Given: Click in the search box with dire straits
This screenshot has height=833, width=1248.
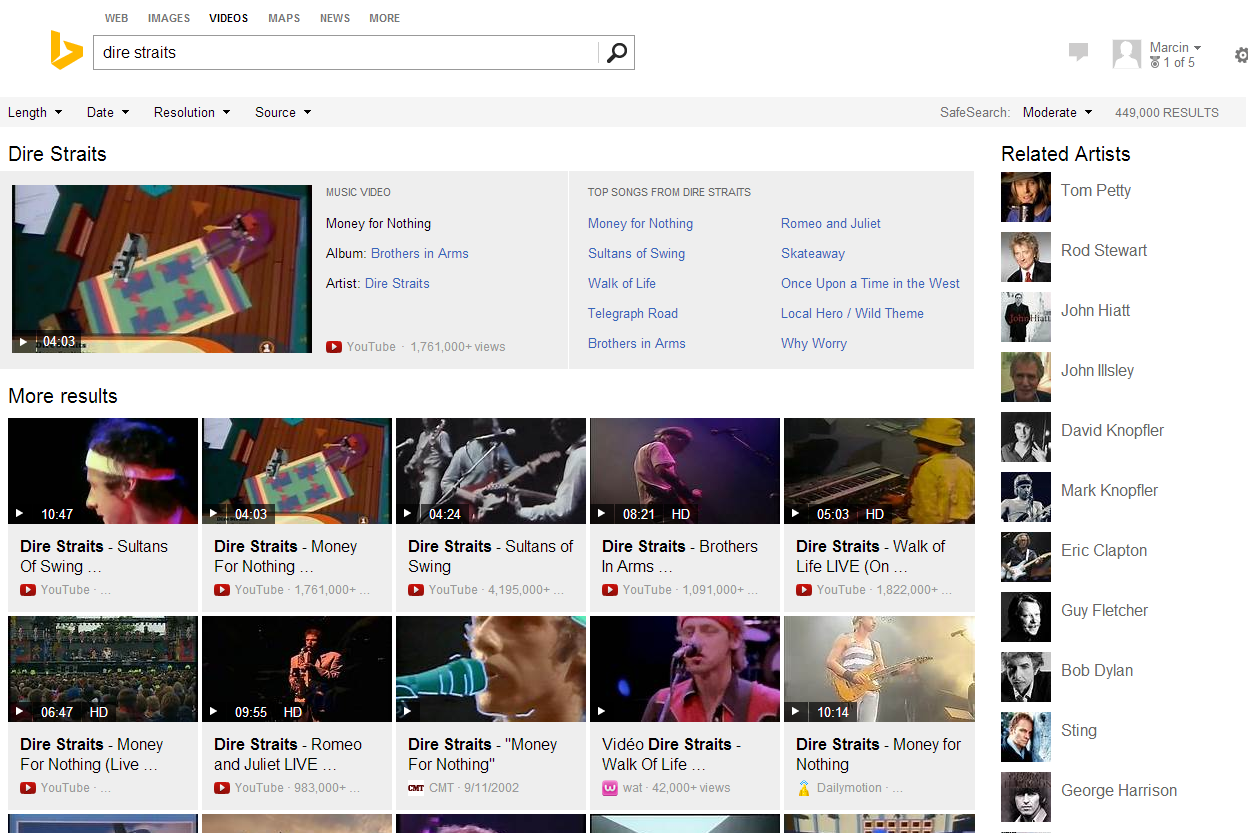Looking at the screenshot, I should 346,53.
